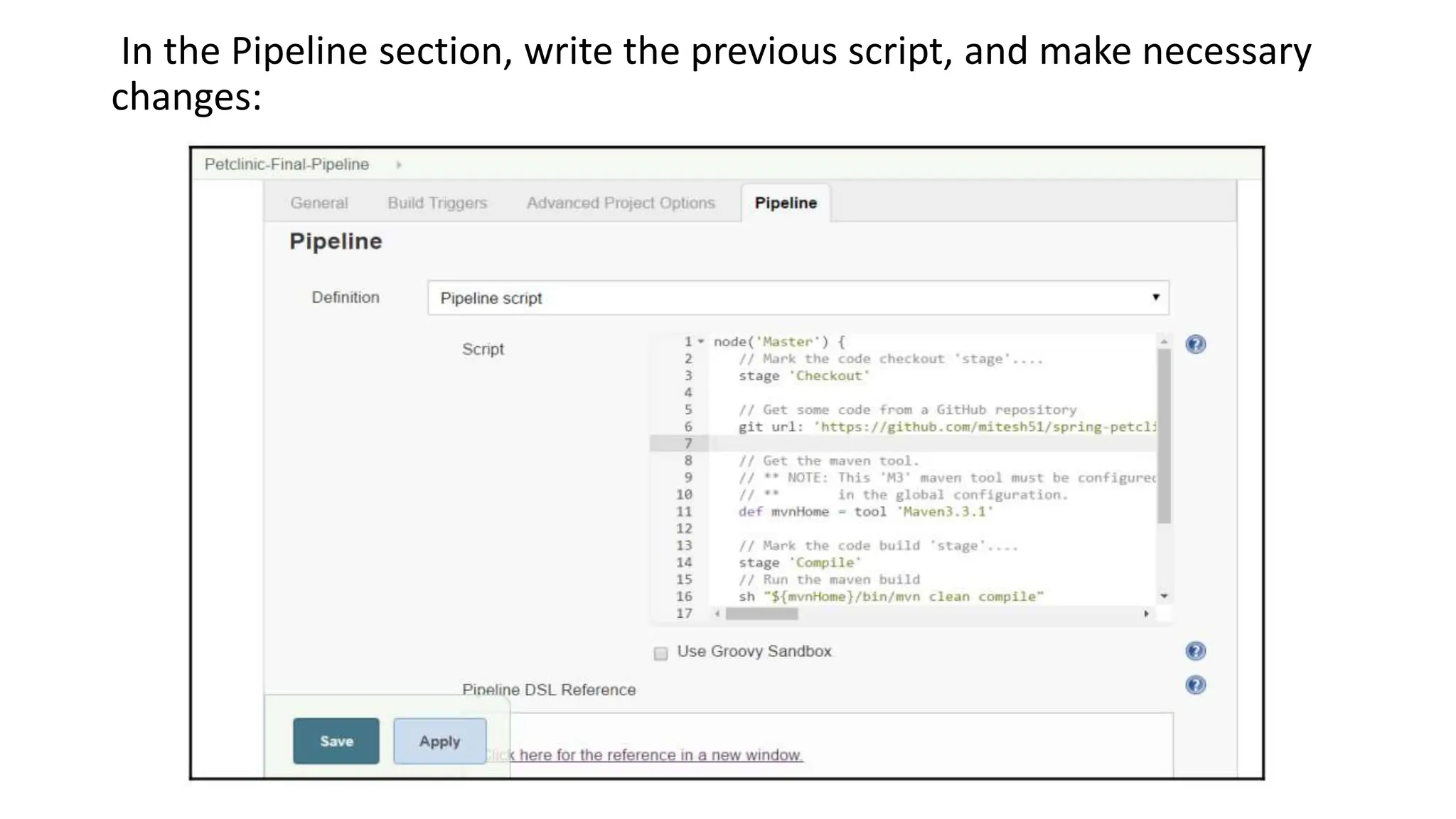The height and width of the screenshot is (819, 1456).
Task: Open help for the Script field
Action: pos(1196,345)
